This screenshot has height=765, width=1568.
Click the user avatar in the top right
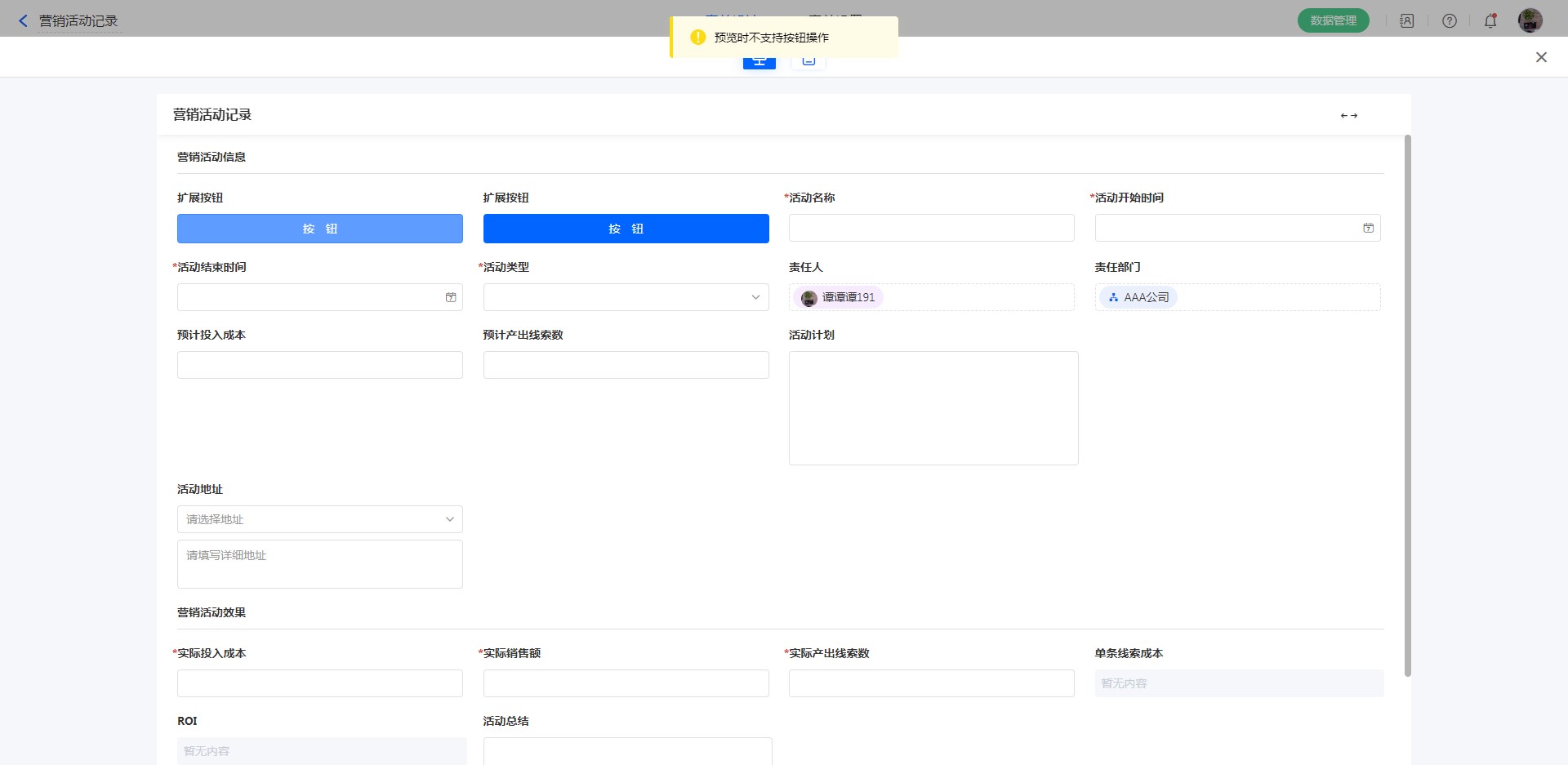(x=1530, y=21)
